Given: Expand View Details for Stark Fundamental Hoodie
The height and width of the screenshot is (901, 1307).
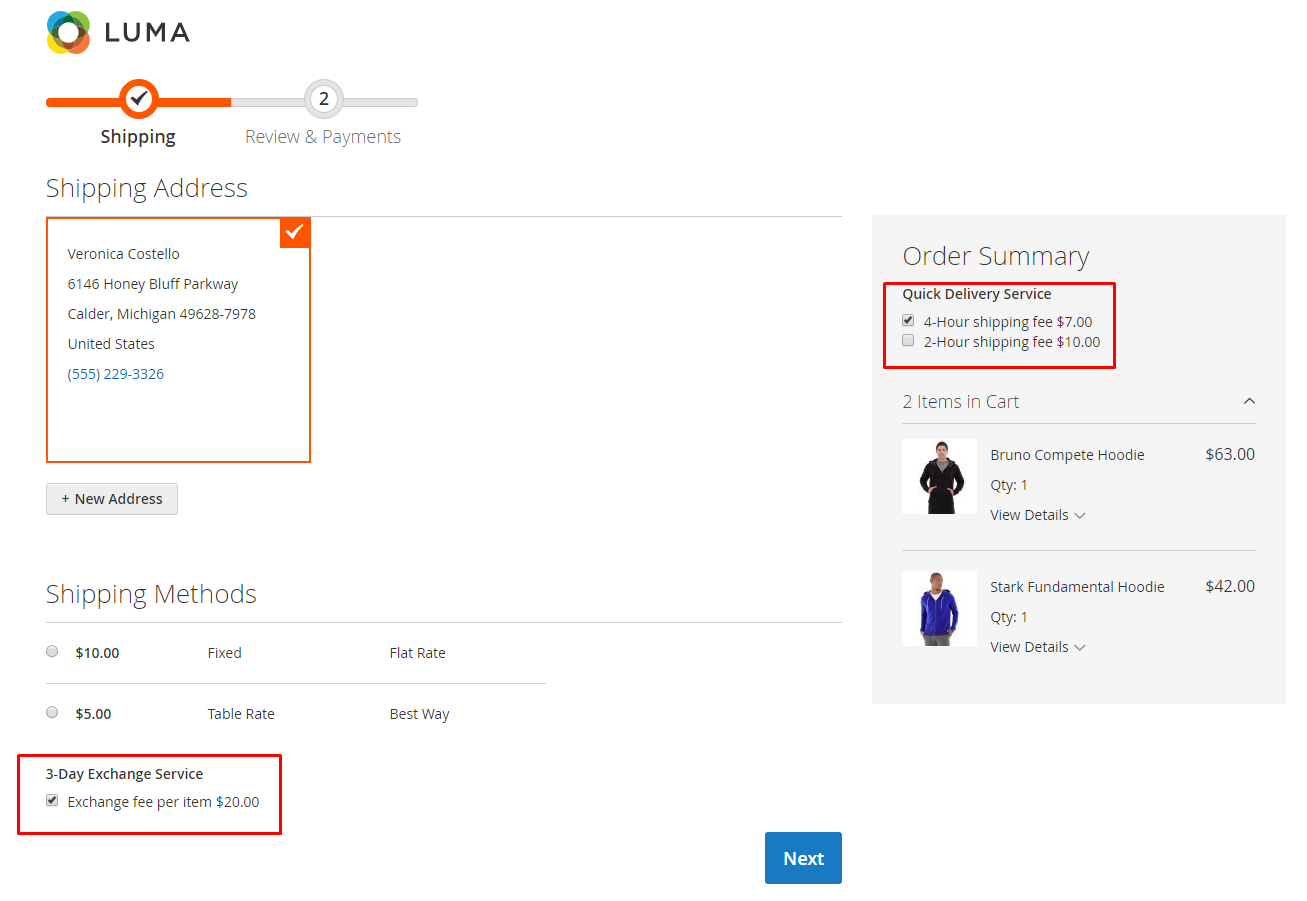Looking at the screenshot, I should click(1037, 647).
